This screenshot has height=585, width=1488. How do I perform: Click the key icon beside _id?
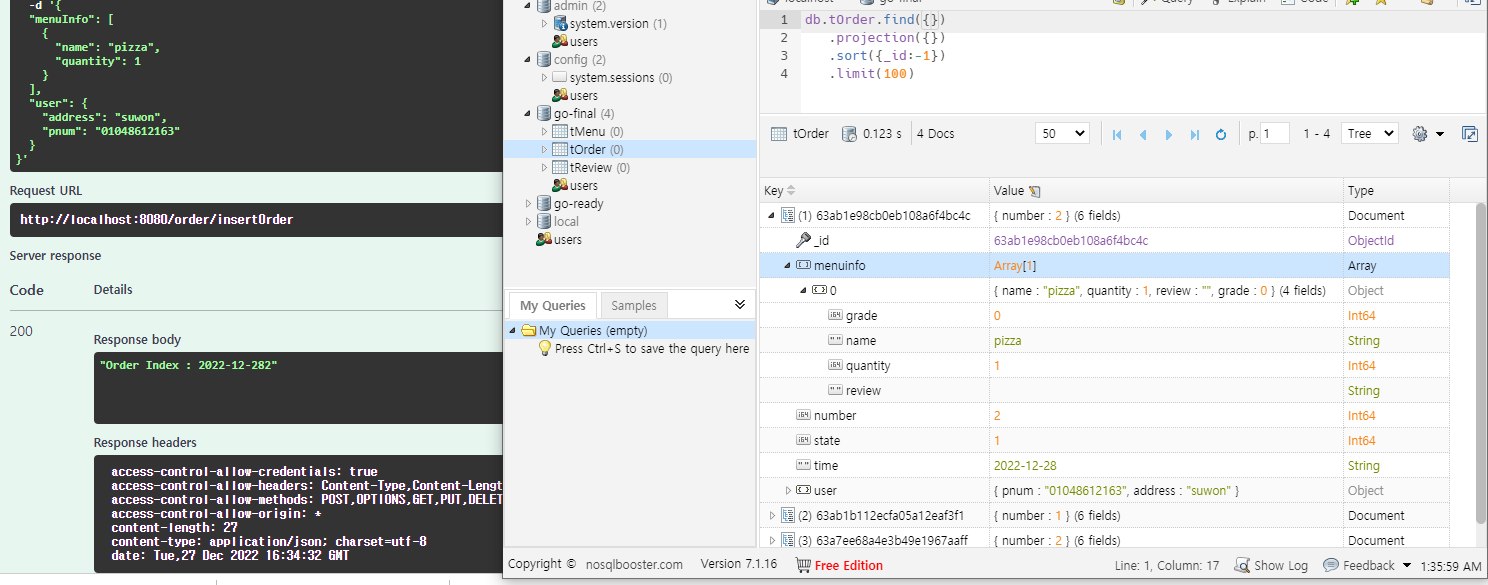click(803, 240)
